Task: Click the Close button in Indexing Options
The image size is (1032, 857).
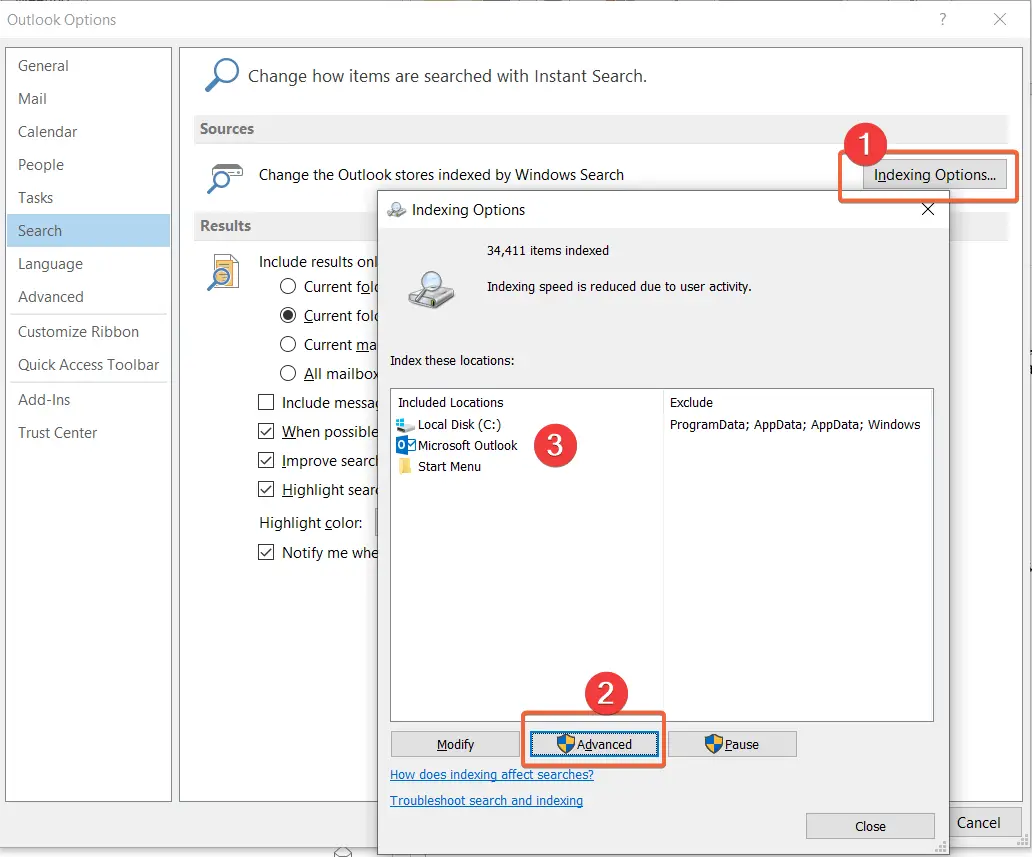Action: click(x=870, y=826)
